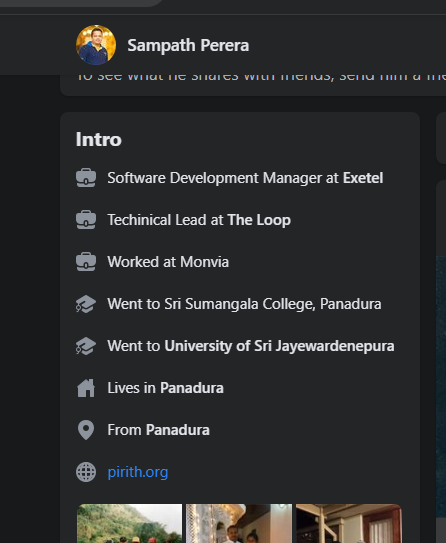Click the Intro section heading
Image resolution: width=446 pixels, height=543 pixels.
pos(99,139)
